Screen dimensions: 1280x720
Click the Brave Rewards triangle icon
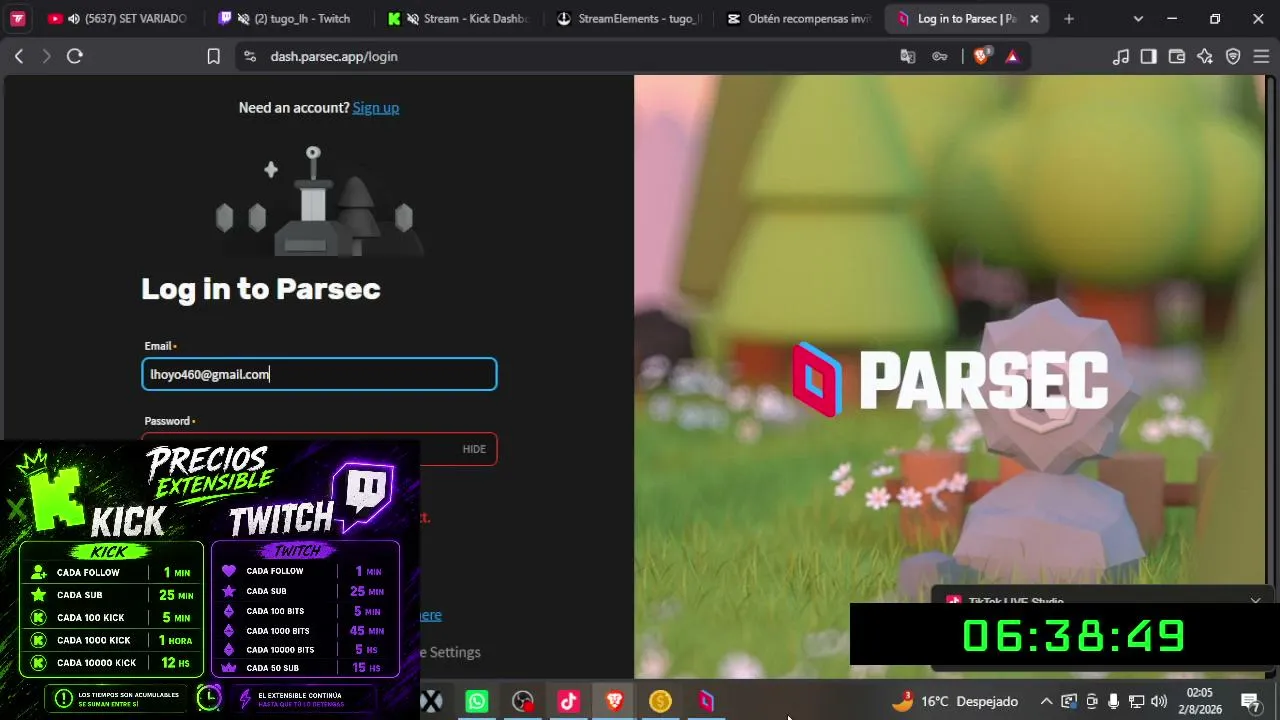tap(1012, 57)
